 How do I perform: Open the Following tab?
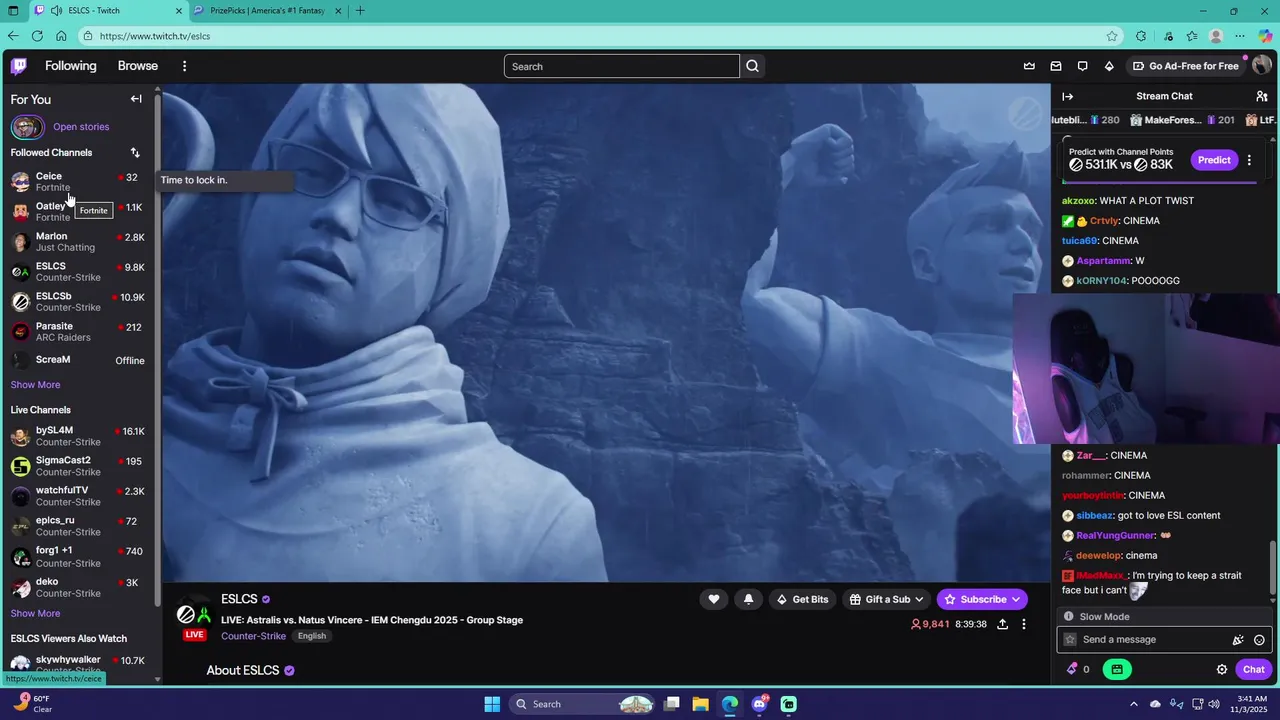click(71, 66)
